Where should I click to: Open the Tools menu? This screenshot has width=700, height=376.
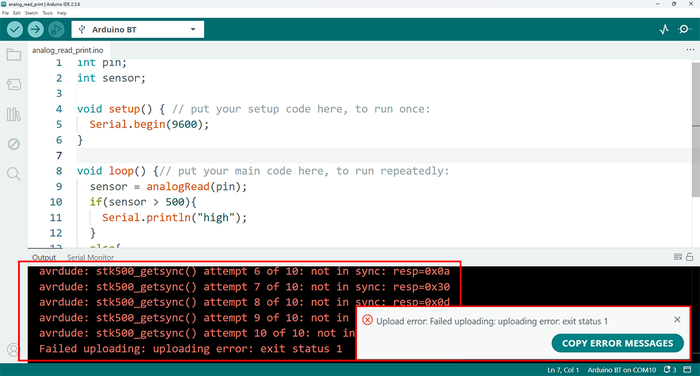coord(47,13)
